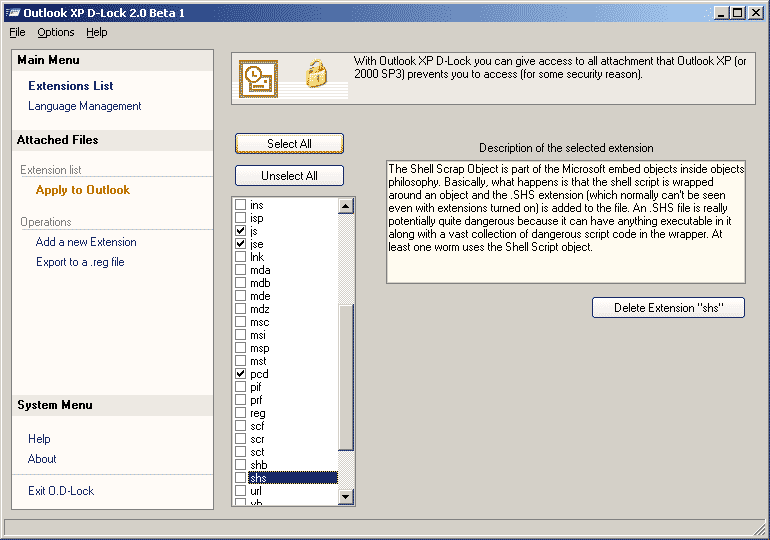Click Apply to Outlook
The image size is (770, 540).
tap(82, 190)
